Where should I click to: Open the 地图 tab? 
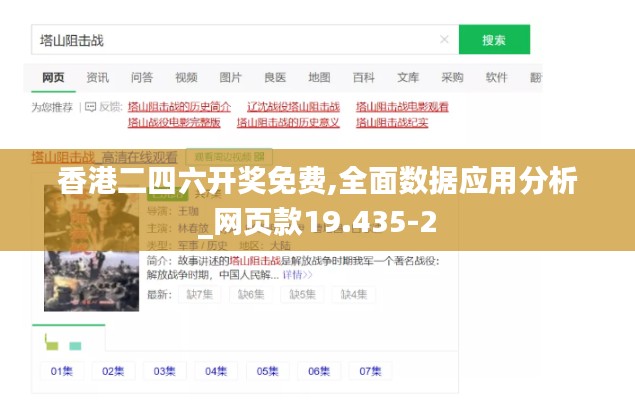point(319,77)
